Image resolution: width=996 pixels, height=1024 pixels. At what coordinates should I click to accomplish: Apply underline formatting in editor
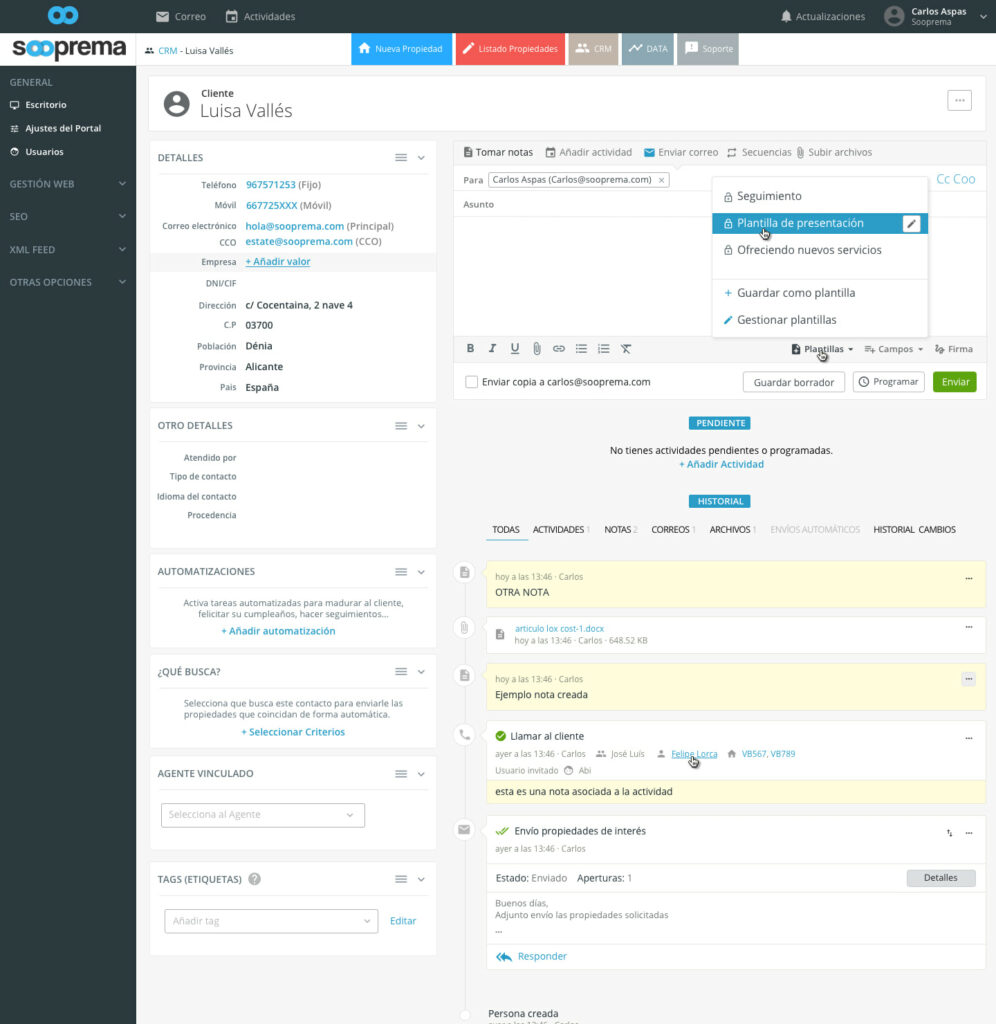point(515,349)
